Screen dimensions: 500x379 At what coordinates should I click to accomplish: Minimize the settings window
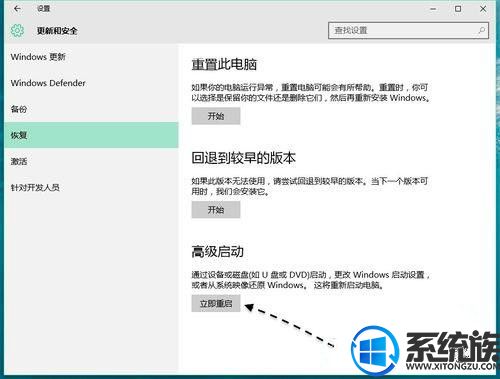433,9
